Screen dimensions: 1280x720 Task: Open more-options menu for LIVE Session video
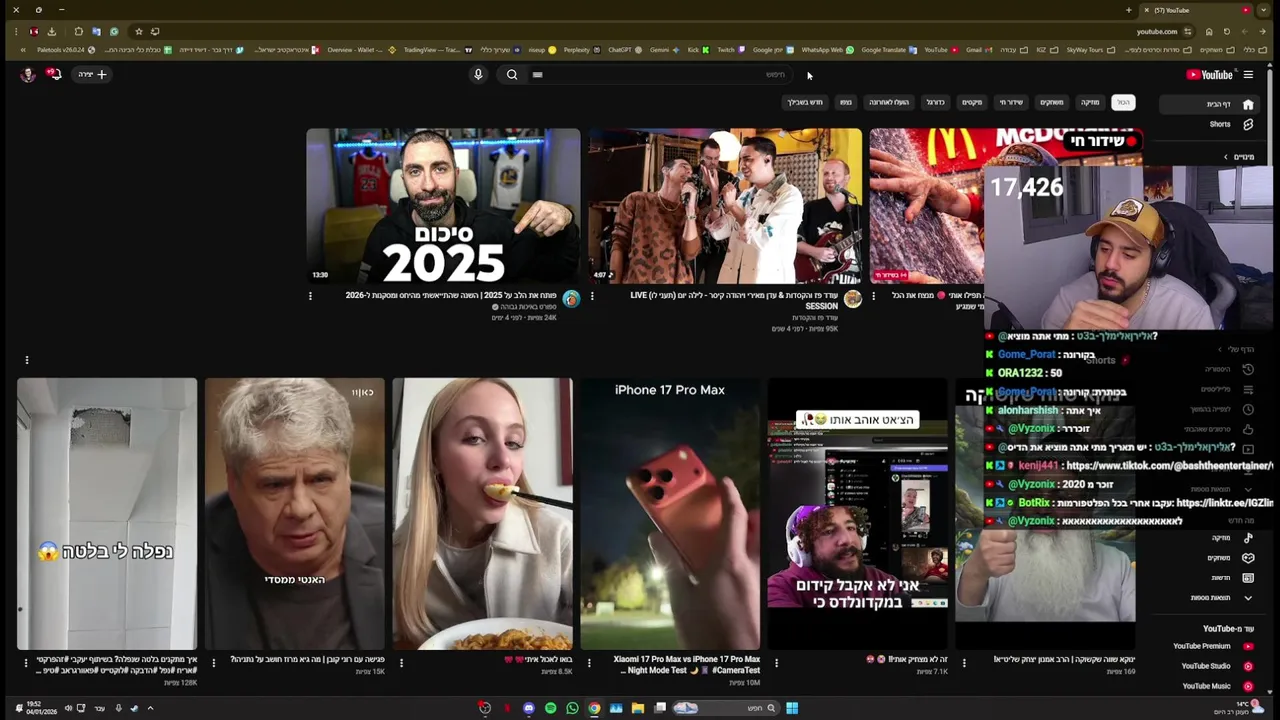pyautogui.click(x=592, y=296)
